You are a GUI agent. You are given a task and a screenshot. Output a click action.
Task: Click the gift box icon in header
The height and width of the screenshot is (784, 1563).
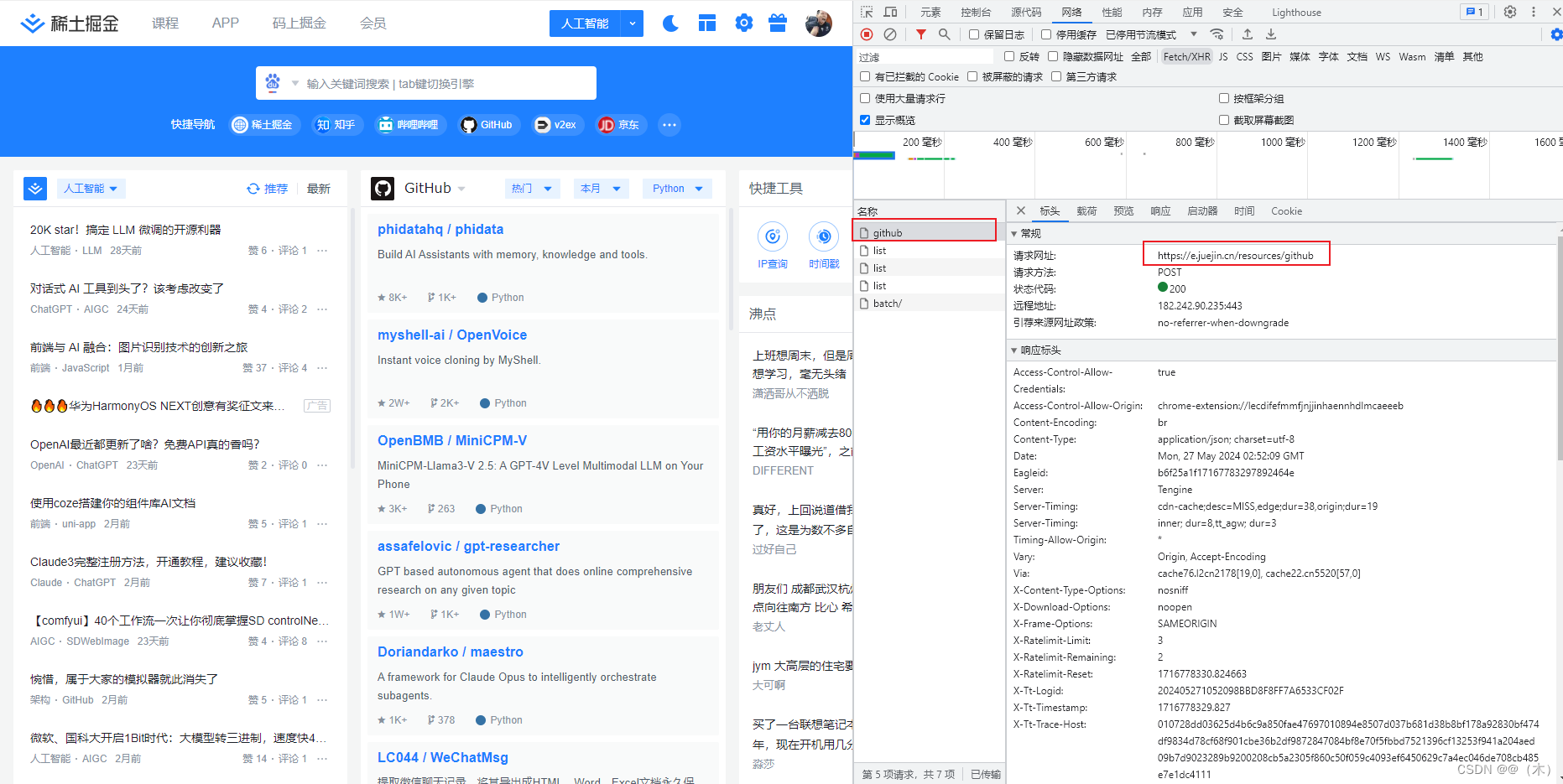point(778,23)
